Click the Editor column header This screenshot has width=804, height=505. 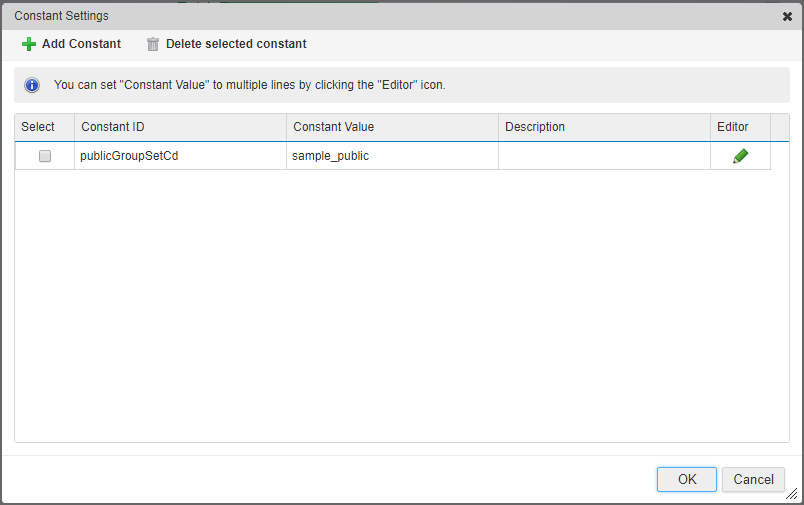pyautogui.click(x=733, y=127)
